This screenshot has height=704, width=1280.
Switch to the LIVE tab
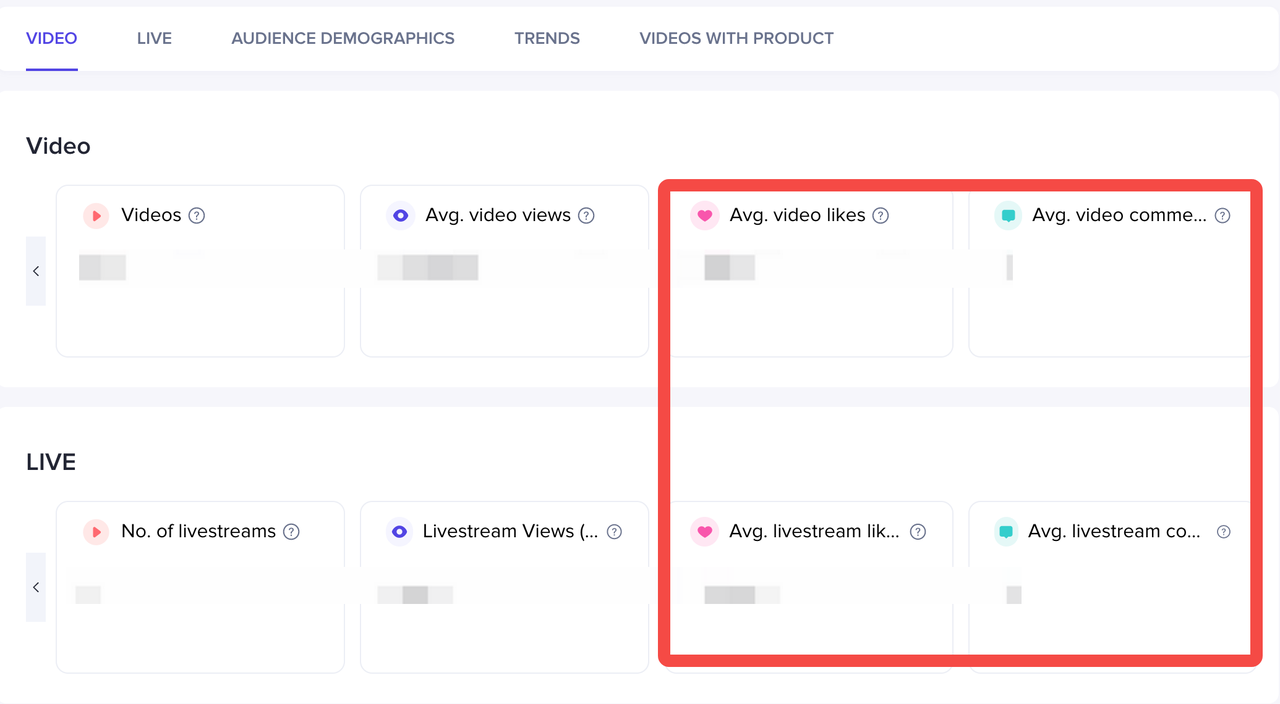(x=154, y=38)
